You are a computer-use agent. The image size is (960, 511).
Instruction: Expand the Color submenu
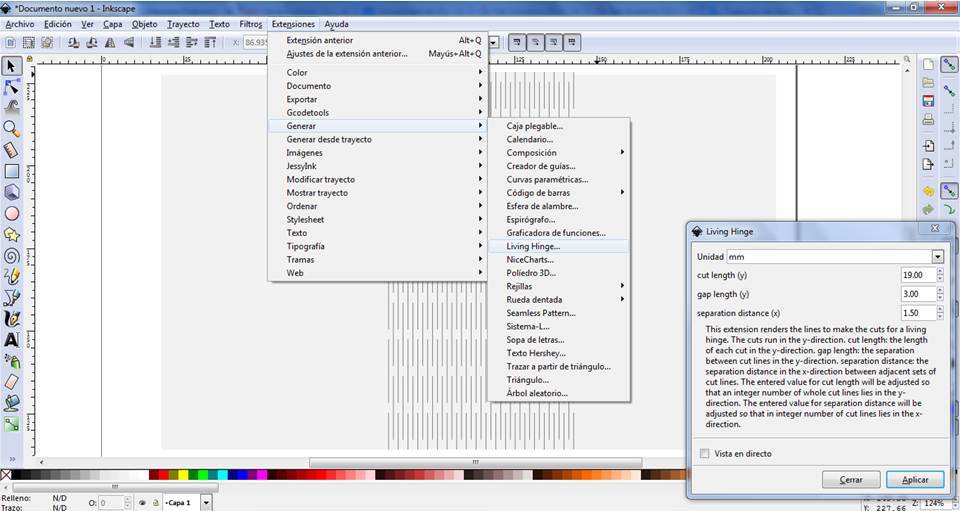pos(378,72)
